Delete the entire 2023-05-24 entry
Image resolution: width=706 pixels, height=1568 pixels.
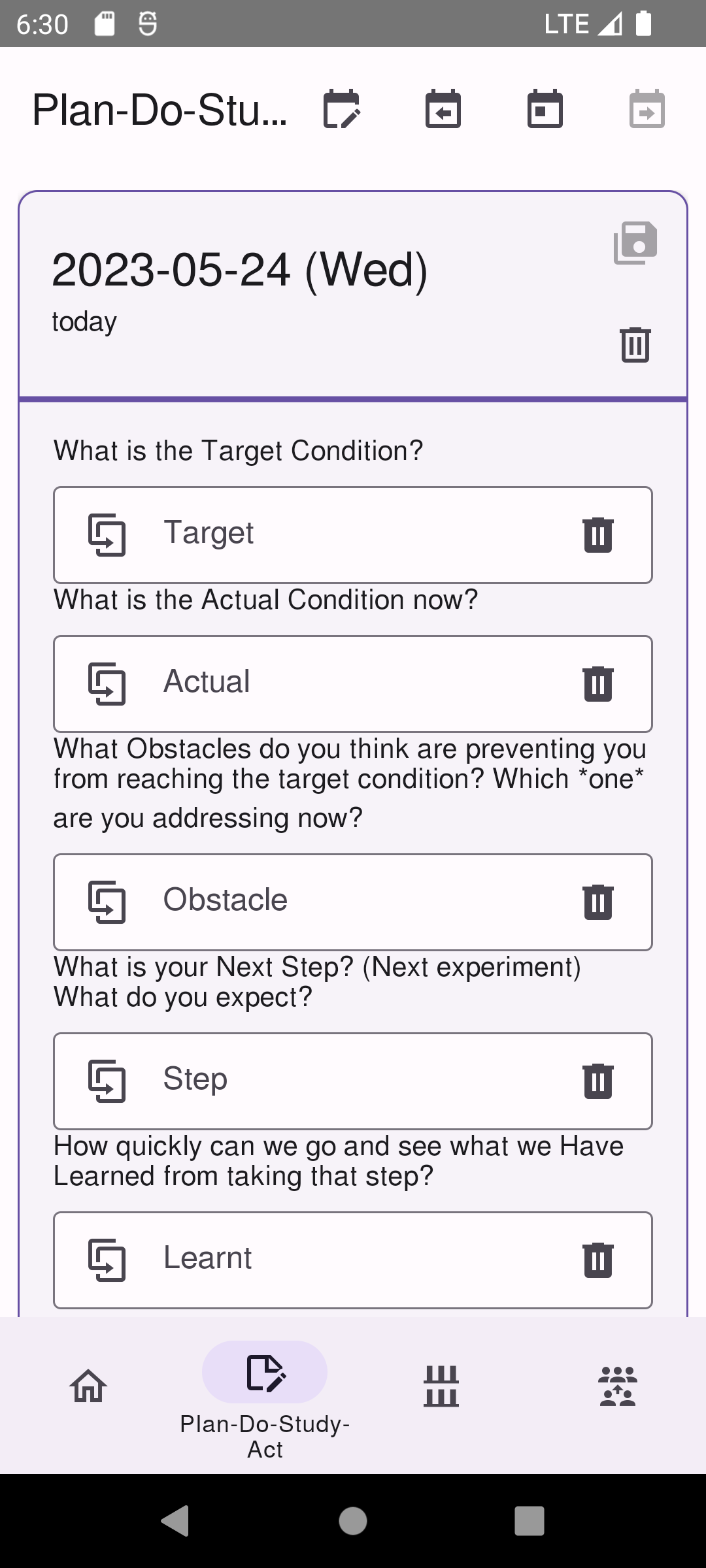click(635, 344)
